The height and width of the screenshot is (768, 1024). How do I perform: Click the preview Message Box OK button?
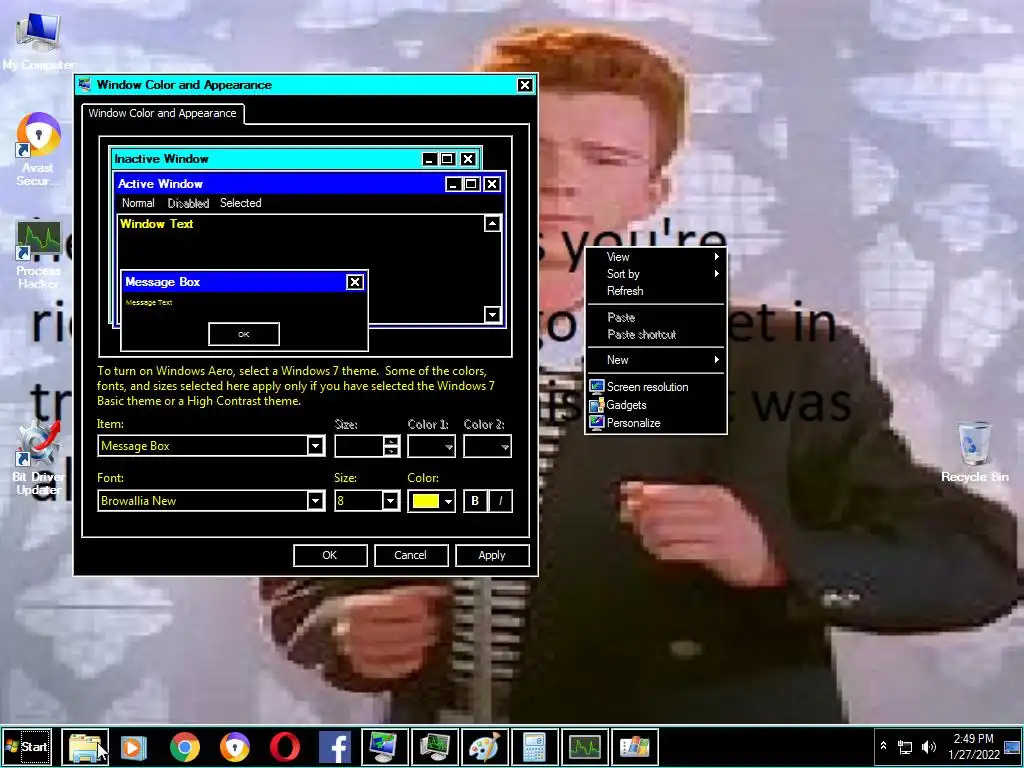click(244, 334)
